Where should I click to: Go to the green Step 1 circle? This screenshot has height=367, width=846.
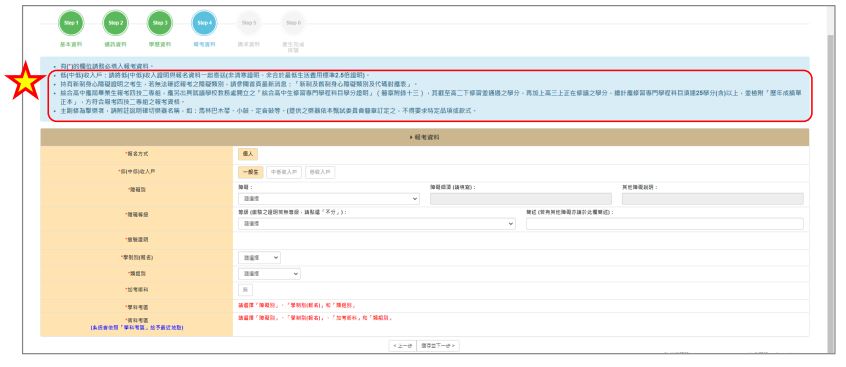click(x=71, y=23)
